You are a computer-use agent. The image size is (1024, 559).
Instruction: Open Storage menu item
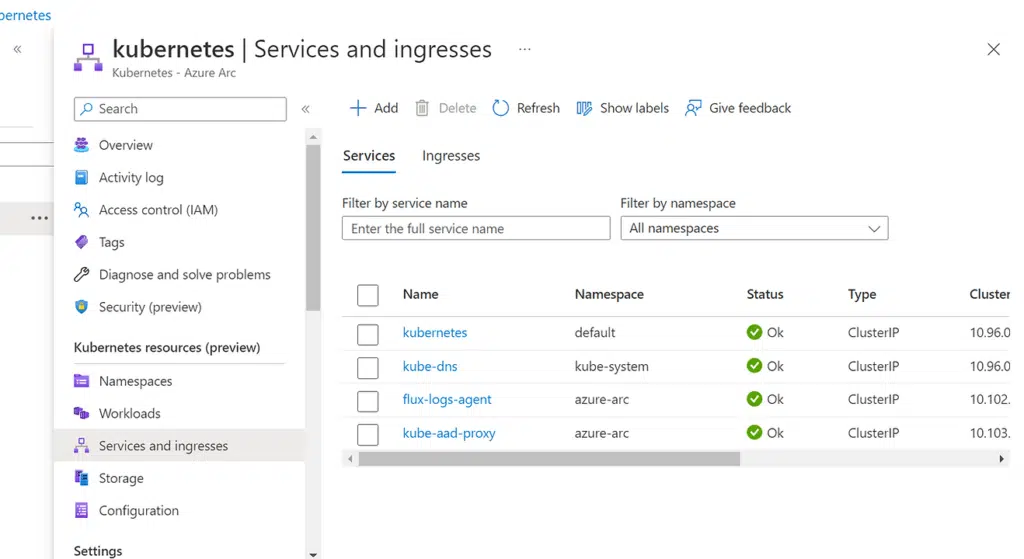pos(121,478)
